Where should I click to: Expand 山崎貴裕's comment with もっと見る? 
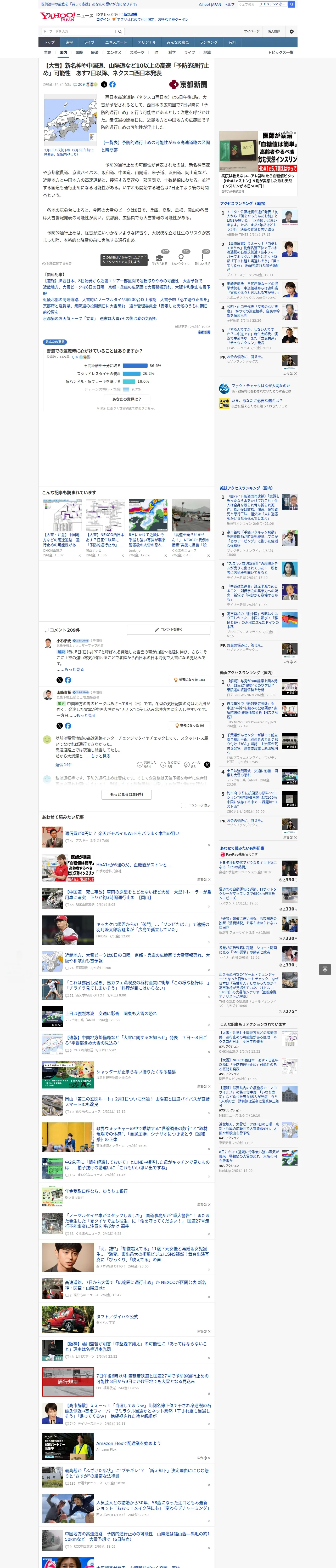click(x=86, y=715)
